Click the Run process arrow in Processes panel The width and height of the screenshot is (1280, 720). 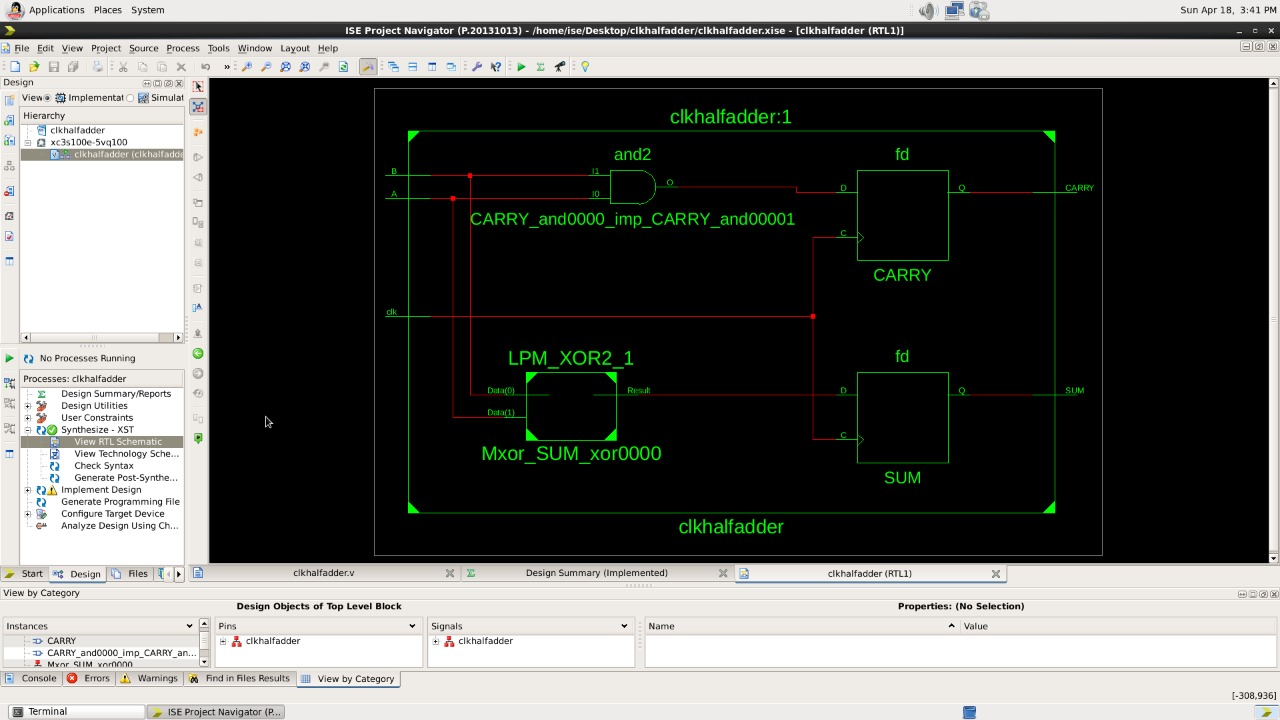pyautogui.click(x=8, y=358)
